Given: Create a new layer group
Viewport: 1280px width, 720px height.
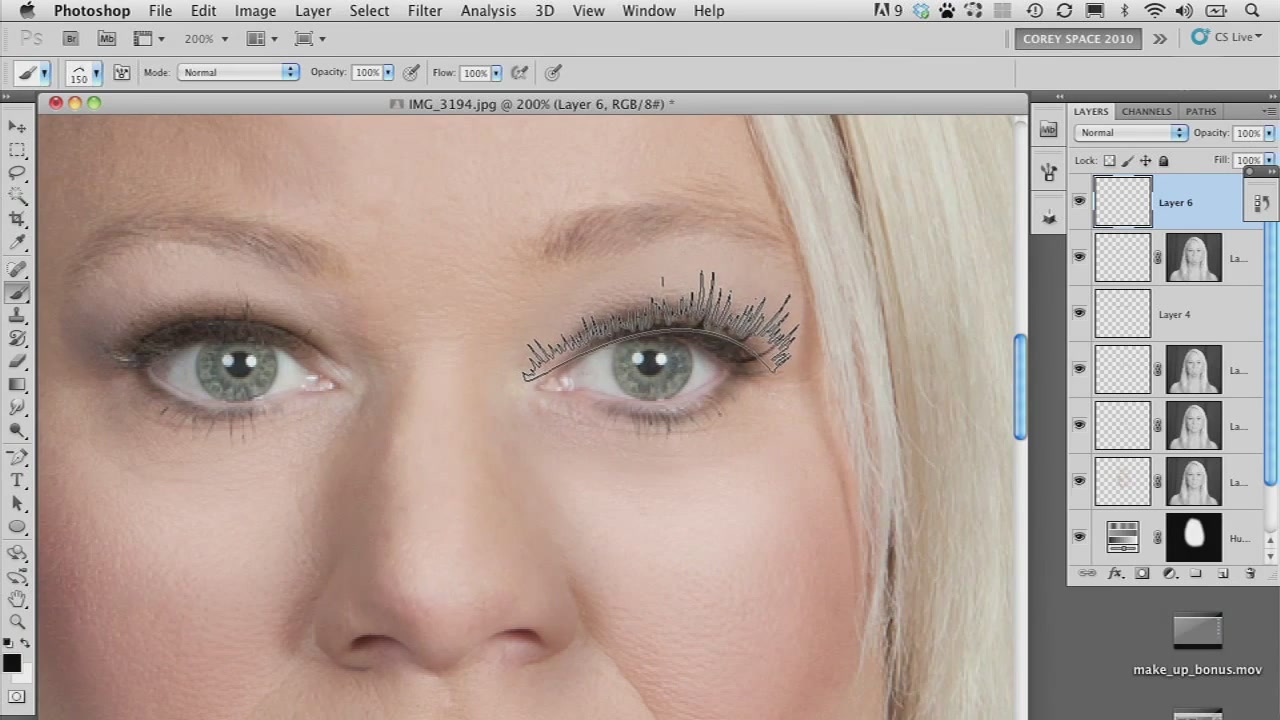Looking at the screenshot, I should [x=1196, y=573].
